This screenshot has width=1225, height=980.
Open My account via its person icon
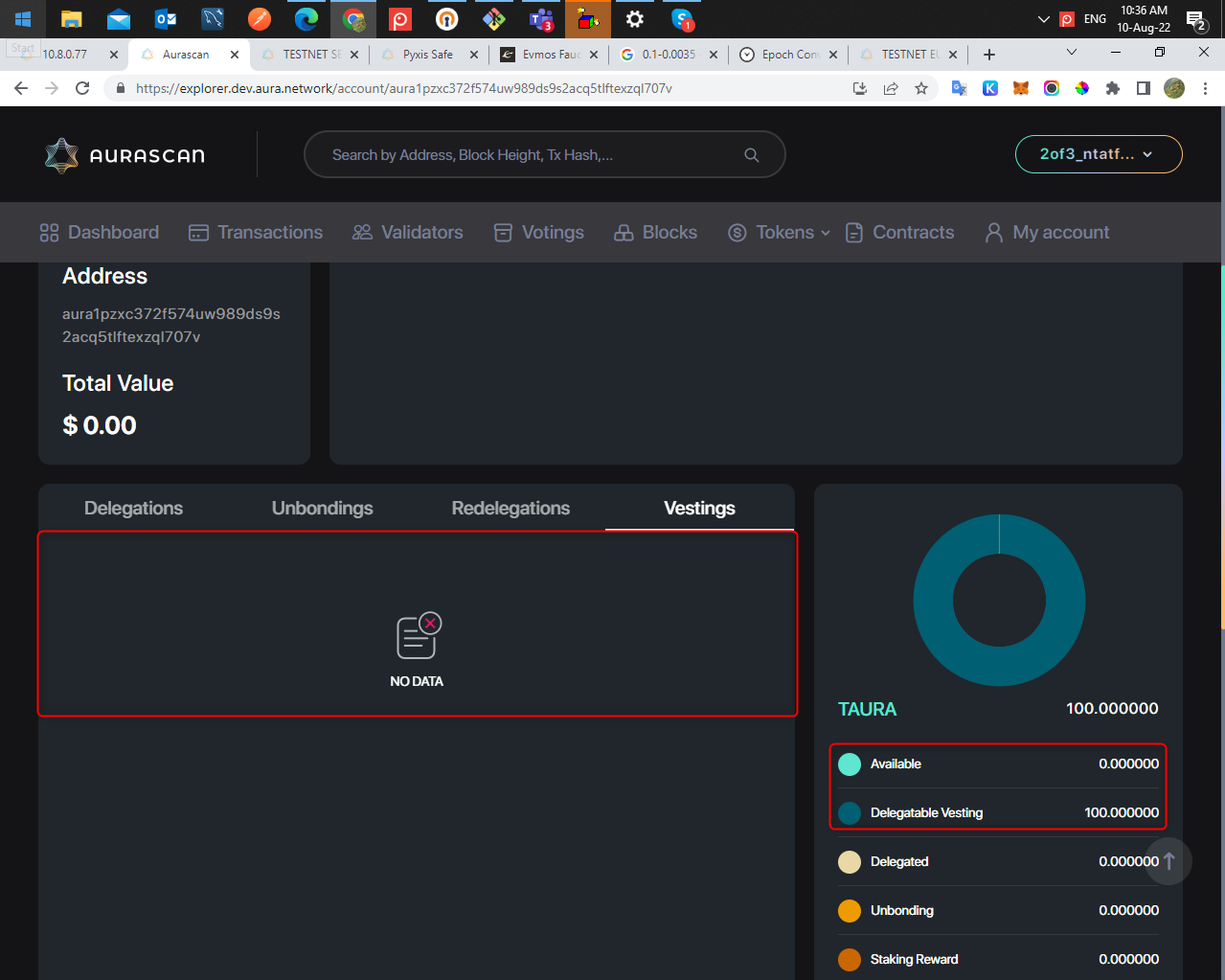[x=993, y=231]
